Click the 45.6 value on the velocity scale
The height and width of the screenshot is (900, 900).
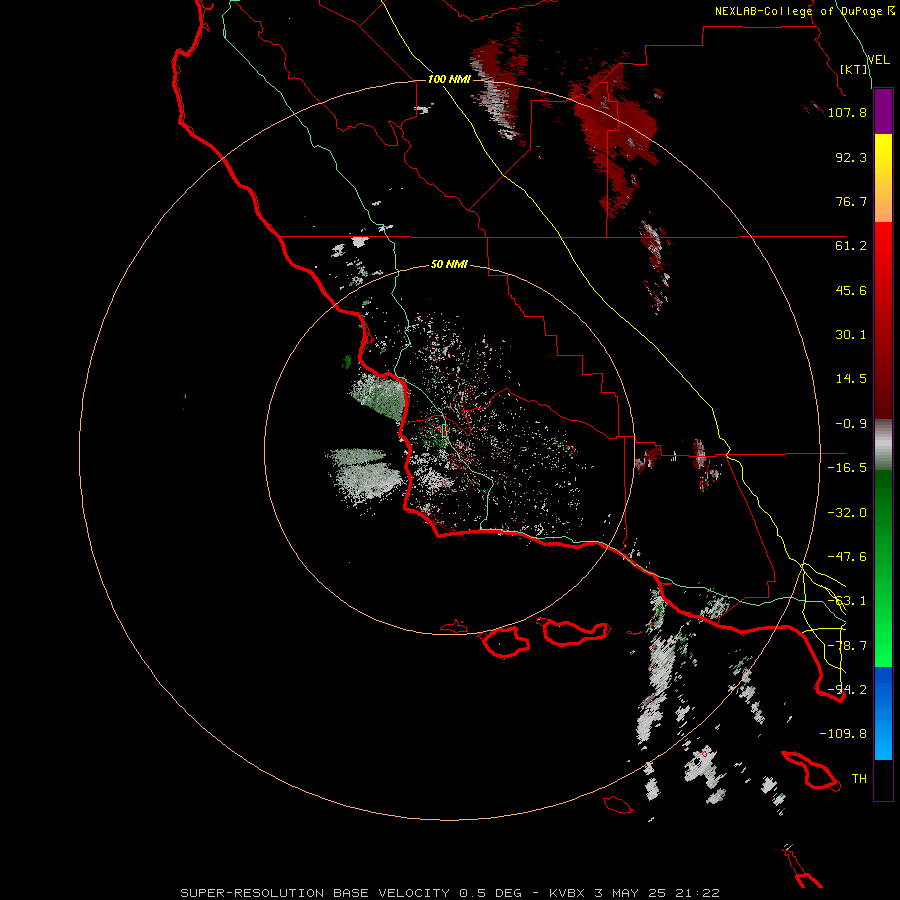coord(851,290)
